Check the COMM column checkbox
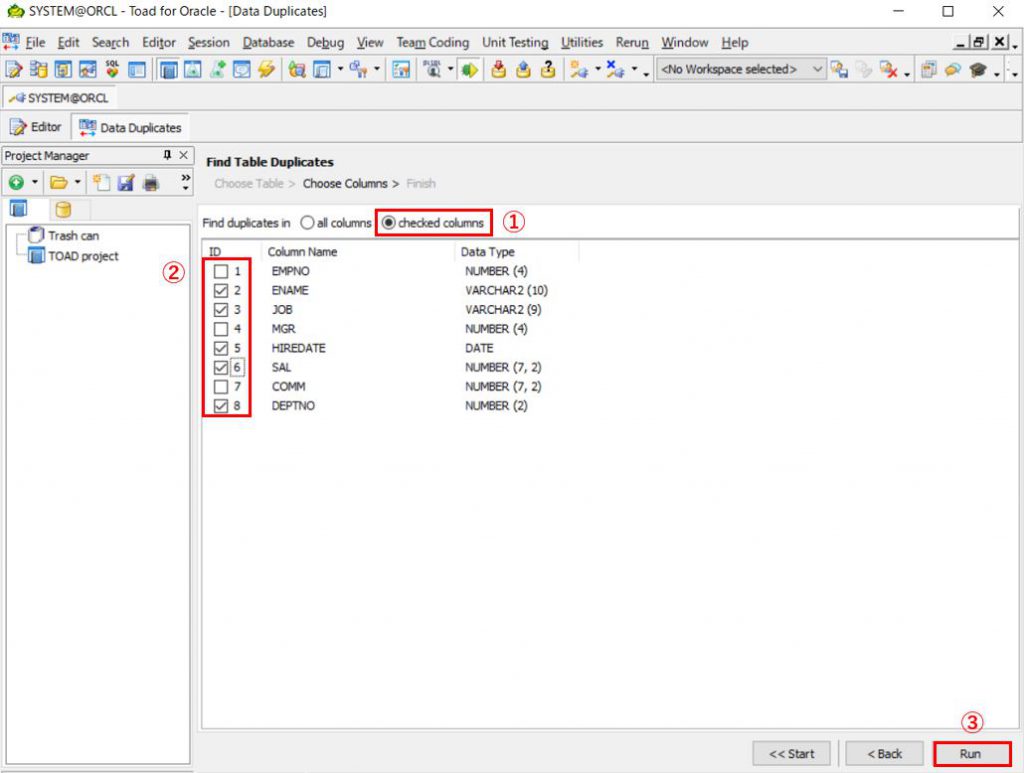 tap(221, 386)
